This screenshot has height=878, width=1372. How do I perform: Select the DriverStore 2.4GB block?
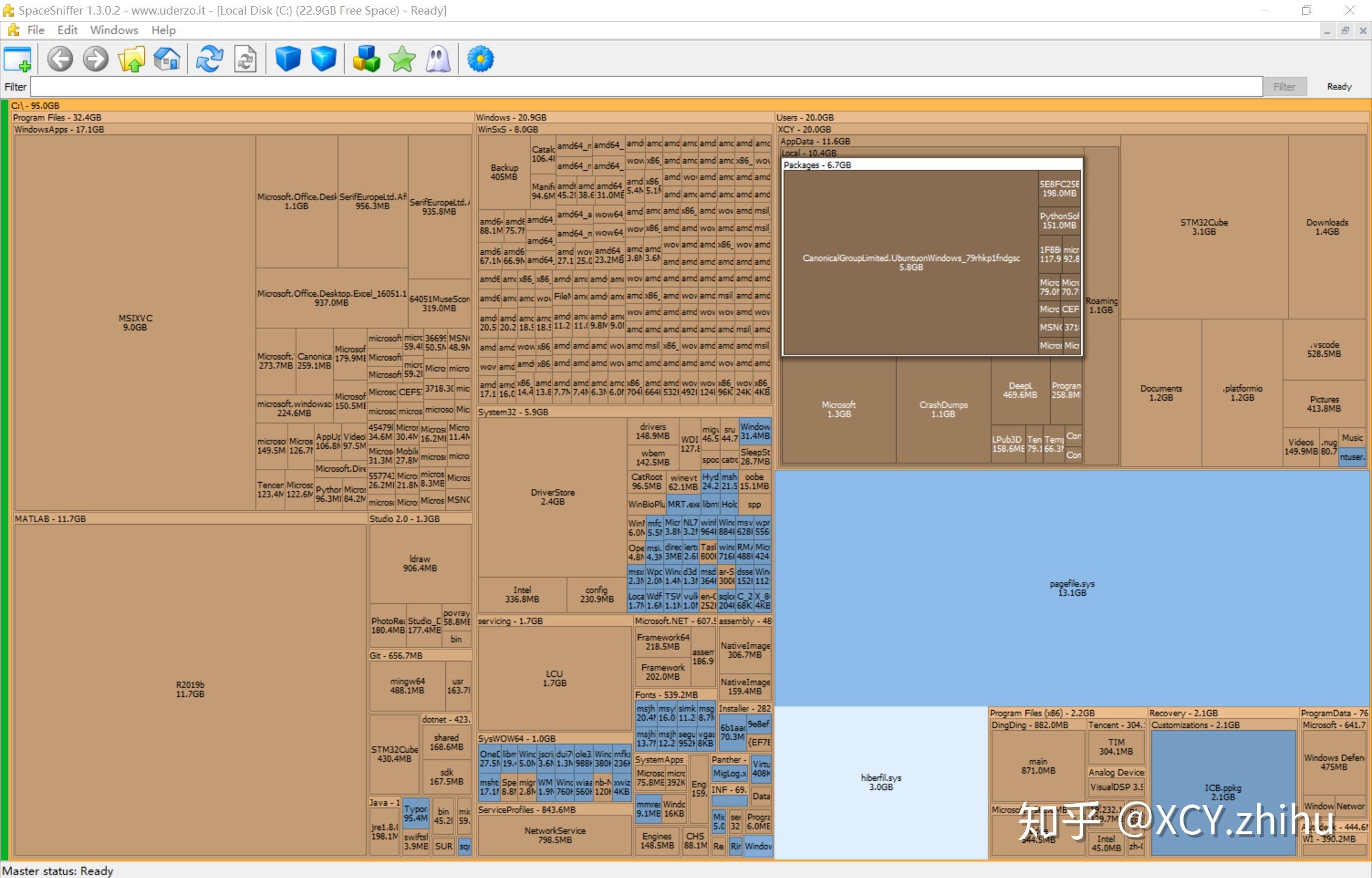point(552,497)
